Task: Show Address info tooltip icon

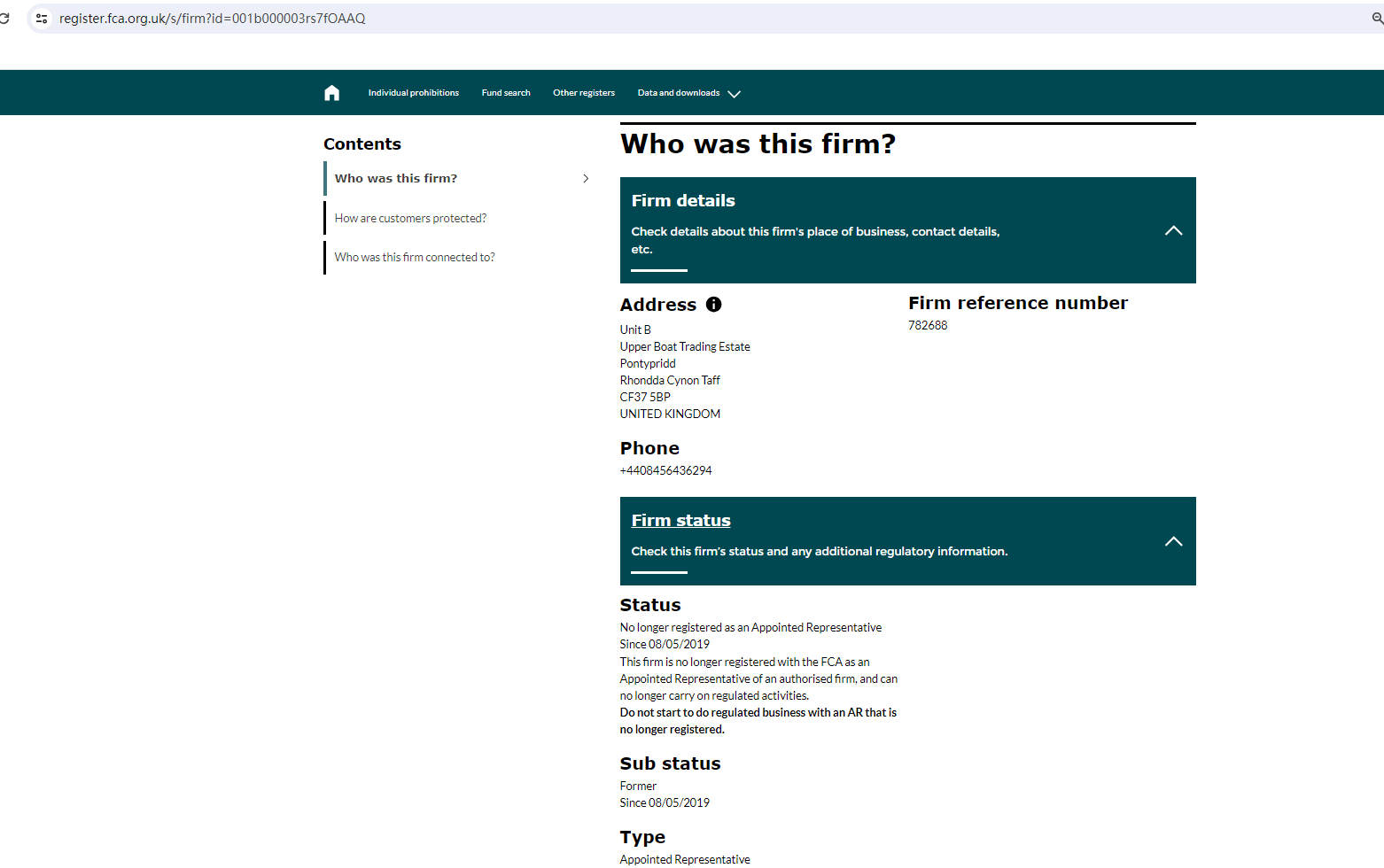Action: click(x=713, y=305)
